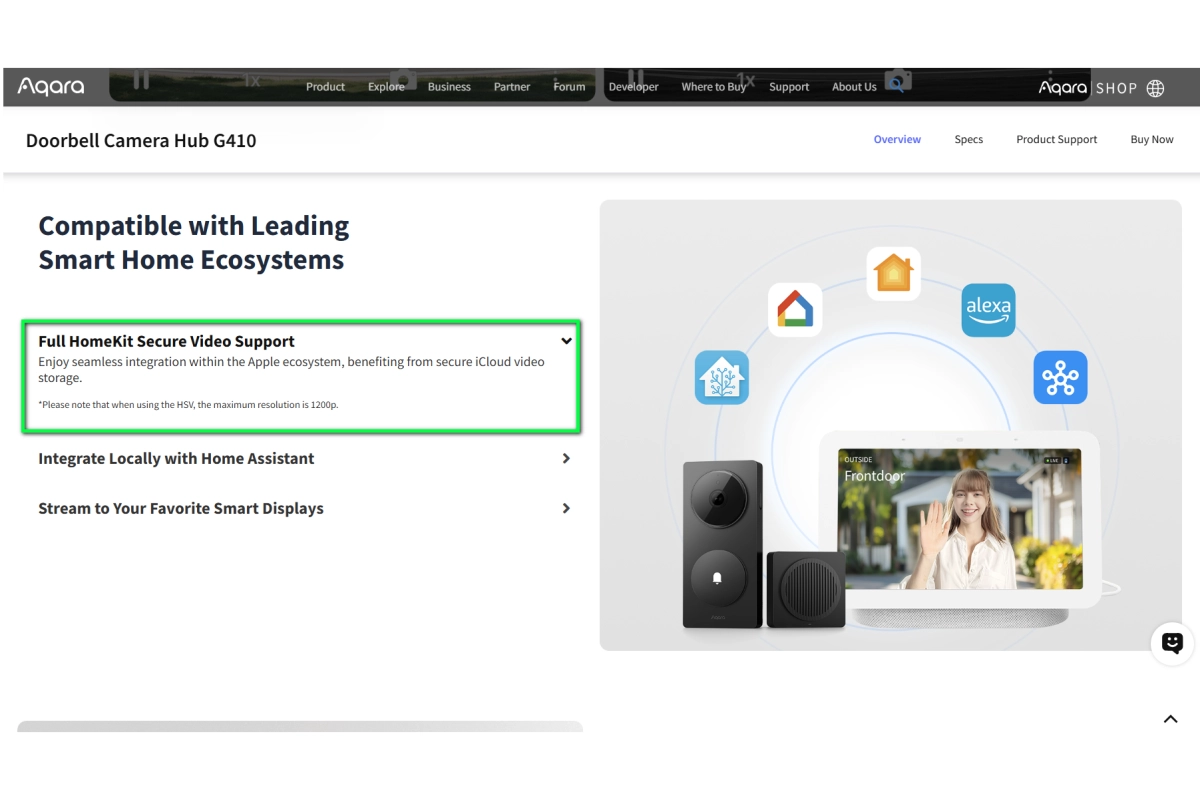
Task: Open the About Us menu
Action: pos(854,87)
